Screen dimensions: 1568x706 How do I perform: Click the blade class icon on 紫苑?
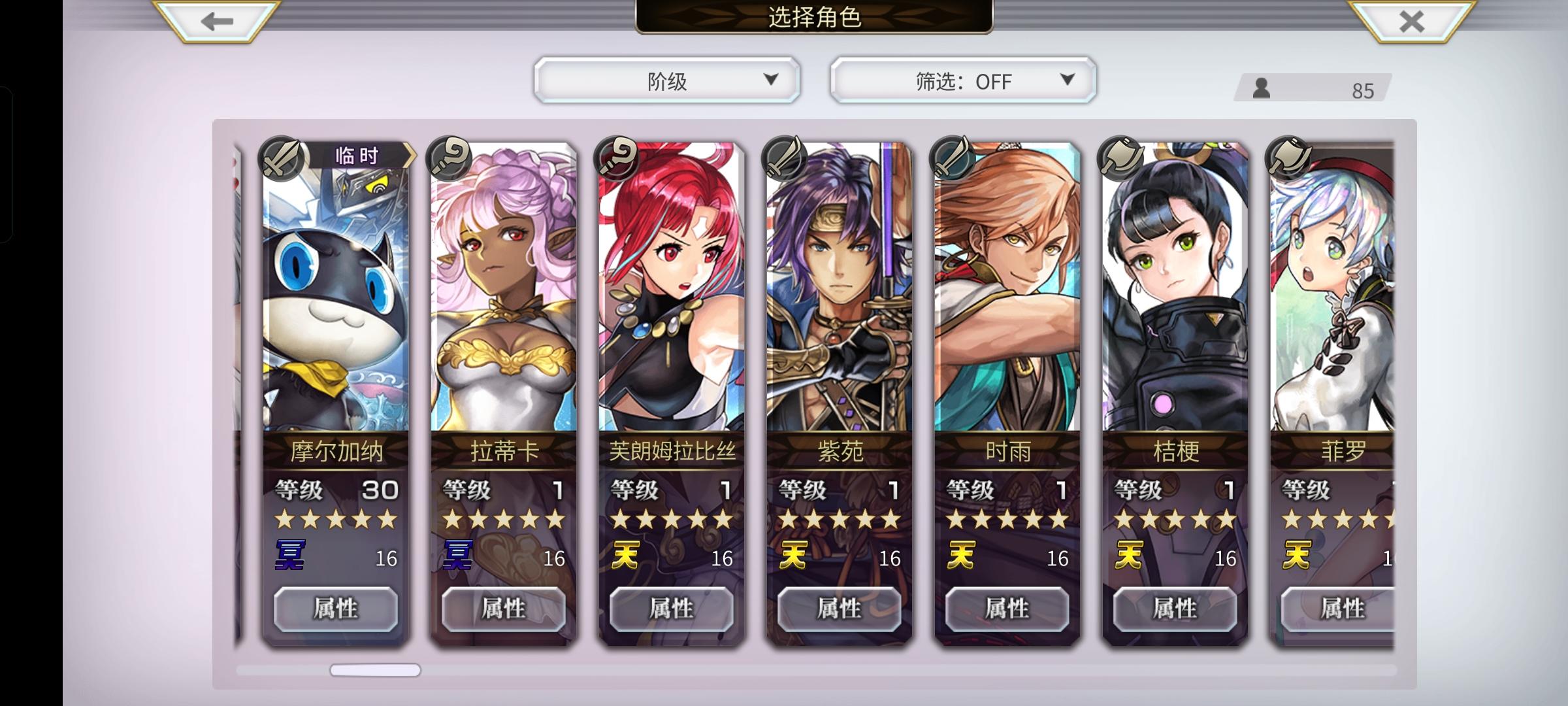pyautogui.click(x=785, y=158)
